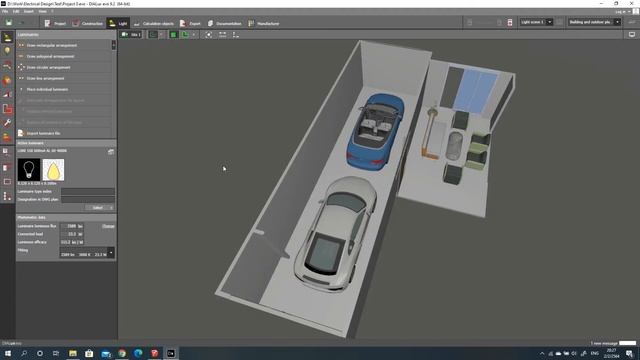Click the Change link in Photometric data
The image size is (640, 360).
click(108, 226)
